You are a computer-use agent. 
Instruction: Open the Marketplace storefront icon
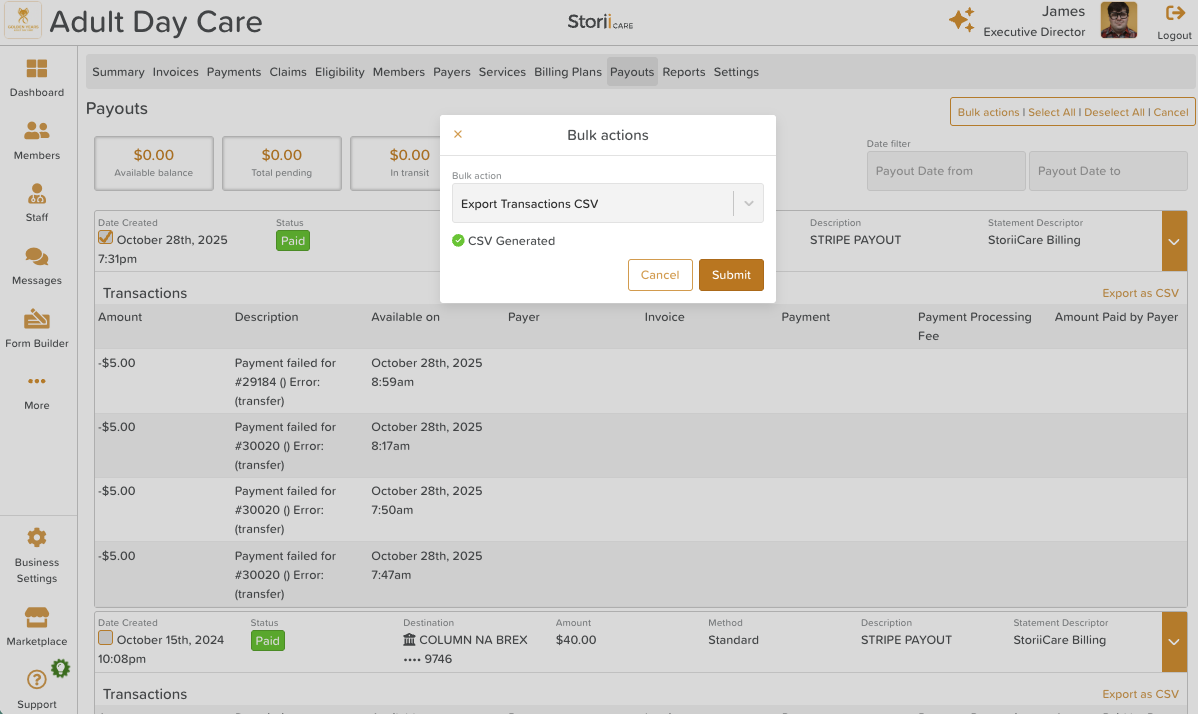point(37,617)
